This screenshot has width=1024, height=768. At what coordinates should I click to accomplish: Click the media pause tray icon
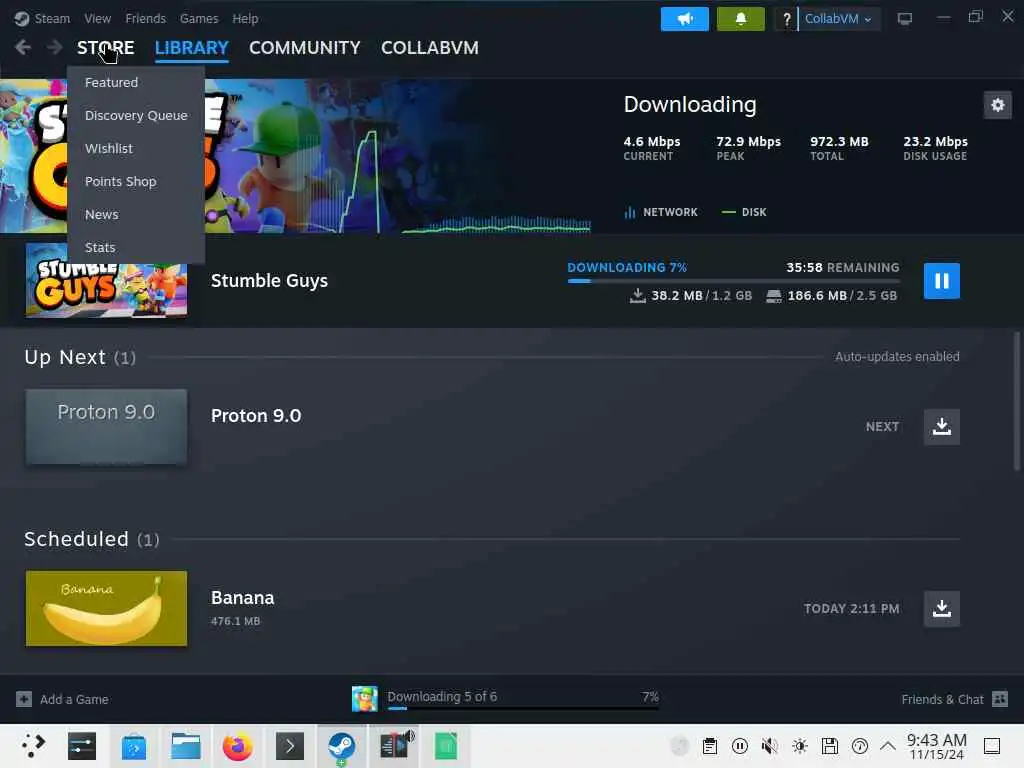739,746
